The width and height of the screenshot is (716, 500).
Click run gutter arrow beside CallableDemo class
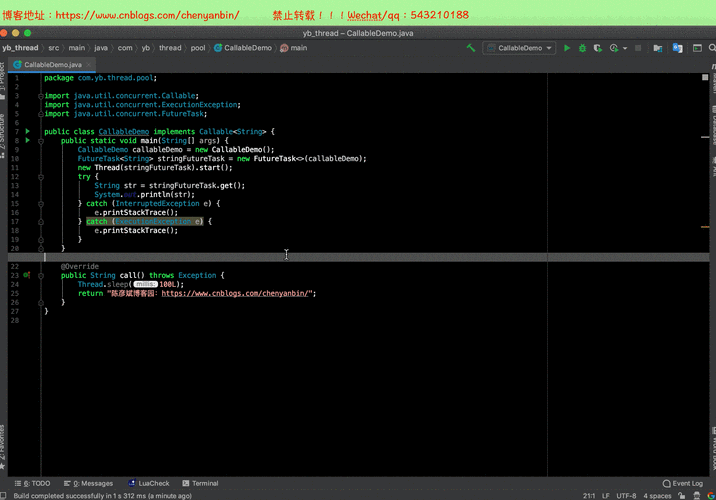[28, 131]
